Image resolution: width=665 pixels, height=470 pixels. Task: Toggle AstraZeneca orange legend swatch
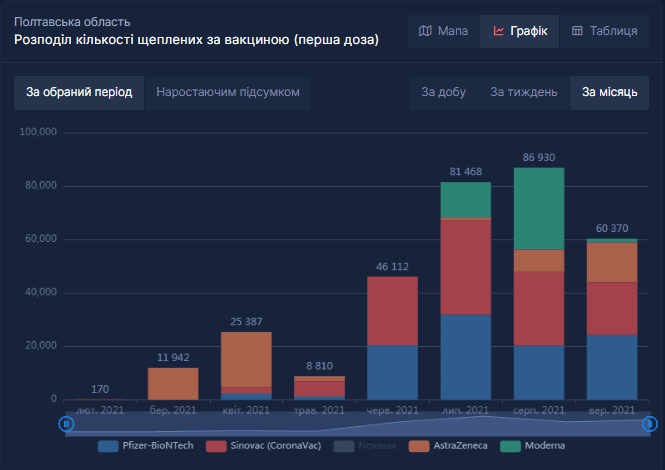tap(419, 446)
